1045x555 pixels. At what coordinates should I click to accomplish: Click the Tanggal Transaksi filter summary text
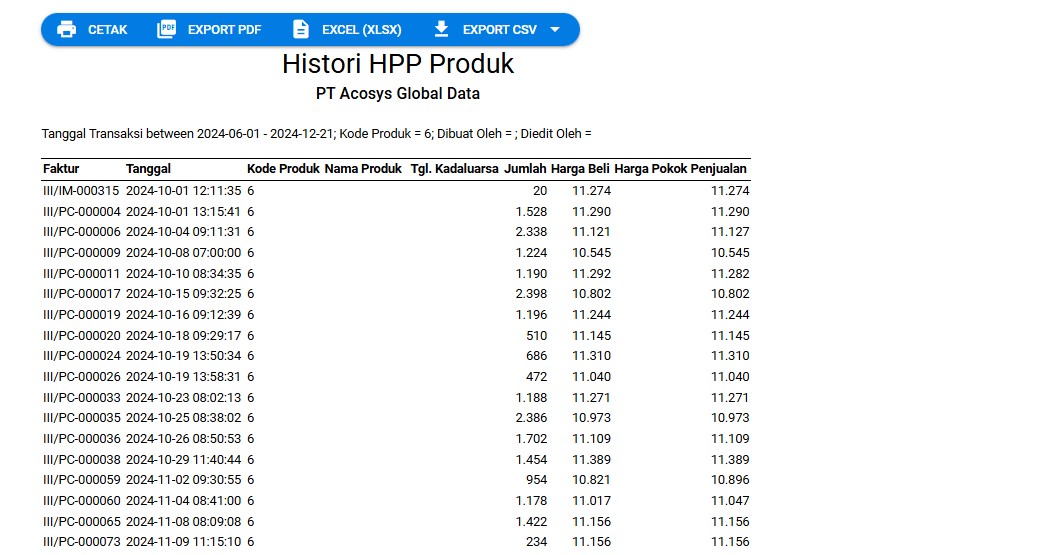point(316,134)
